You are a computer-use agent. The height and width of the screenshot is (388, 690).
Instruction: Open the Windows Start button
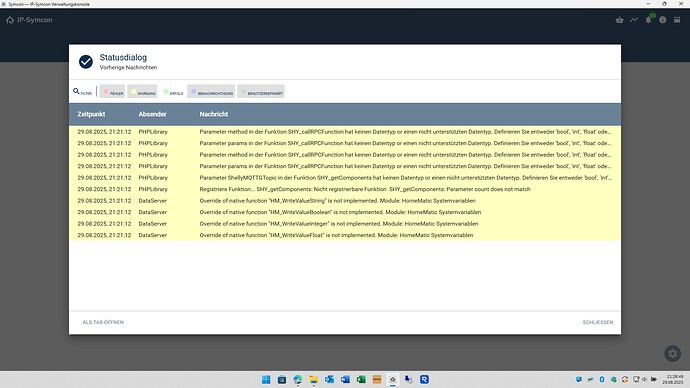click(266, 380)
